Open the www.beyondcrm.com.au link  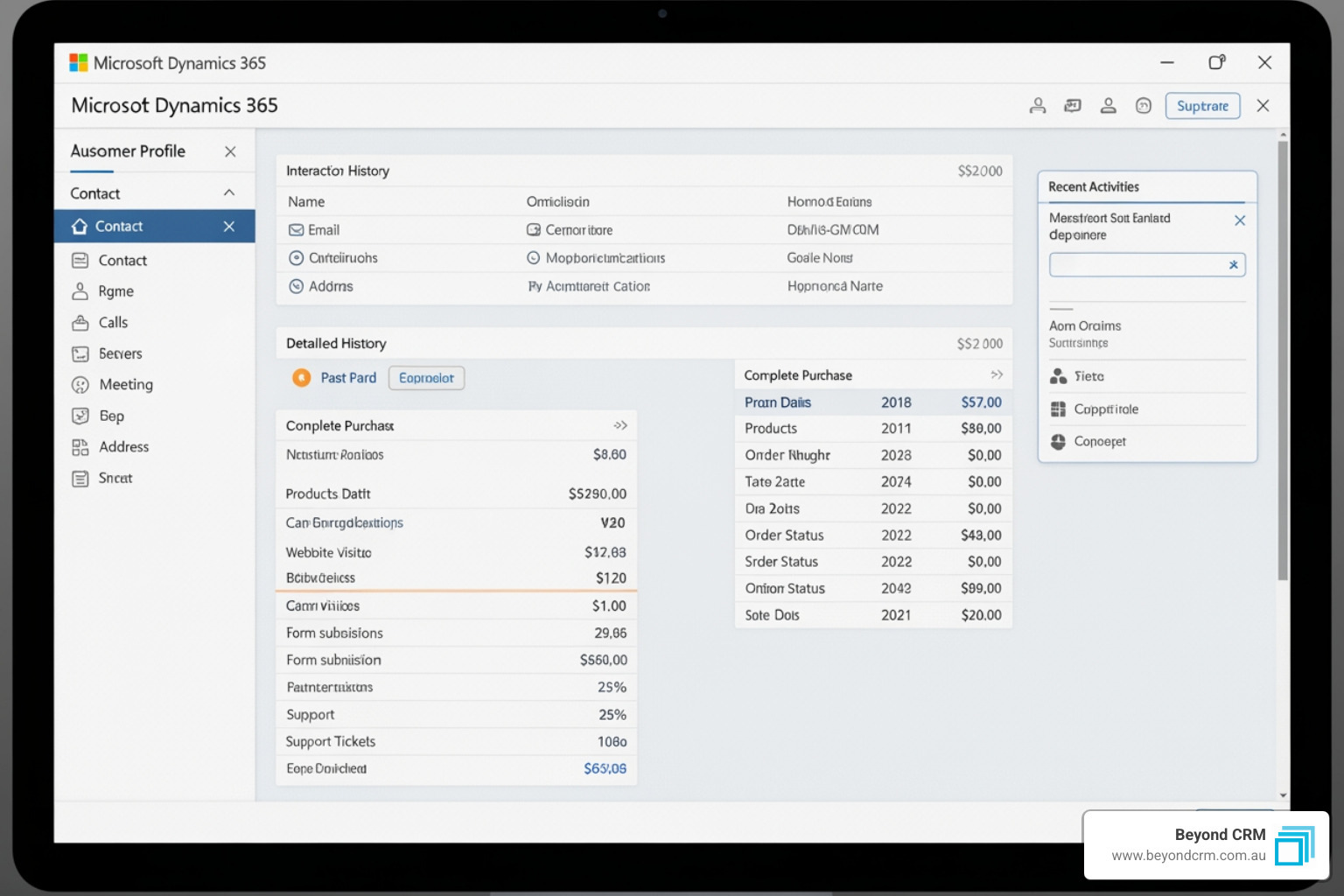pyautogui.click(x=1188, y=856)
